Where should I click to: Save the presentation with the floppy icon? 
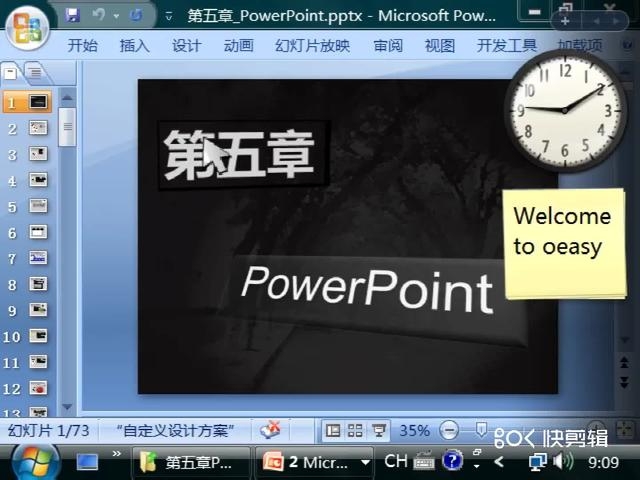tap(72, 16)
